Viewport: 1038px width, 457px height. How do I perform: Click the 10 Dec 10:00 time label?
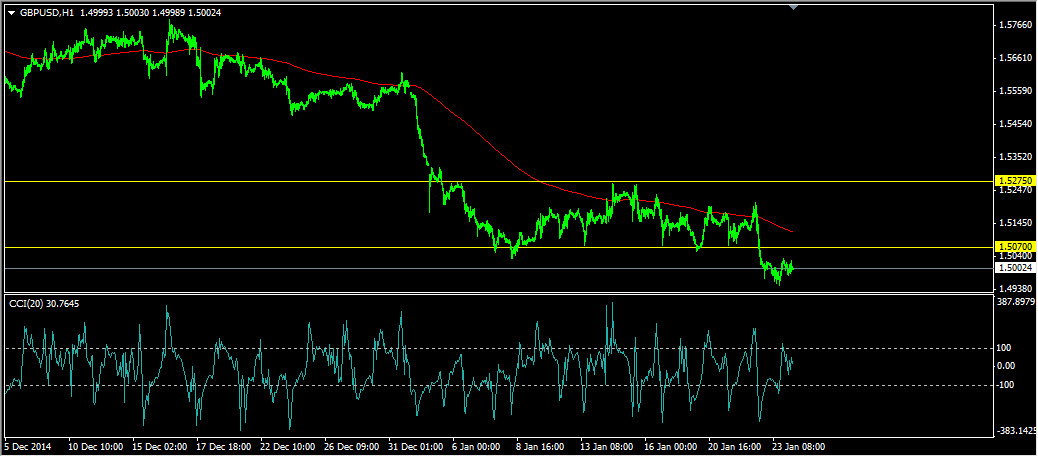pos(97,446)
